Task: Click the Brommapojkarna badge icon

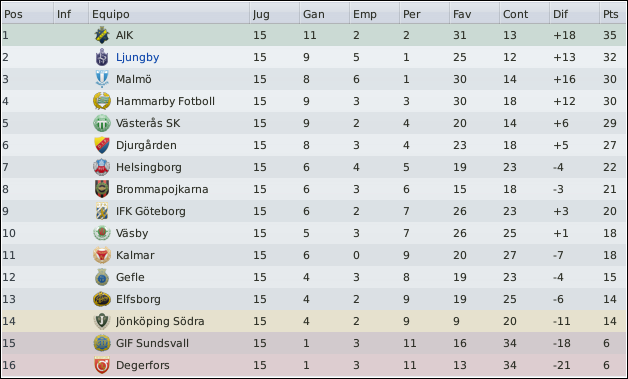Action: click(102, 189)
